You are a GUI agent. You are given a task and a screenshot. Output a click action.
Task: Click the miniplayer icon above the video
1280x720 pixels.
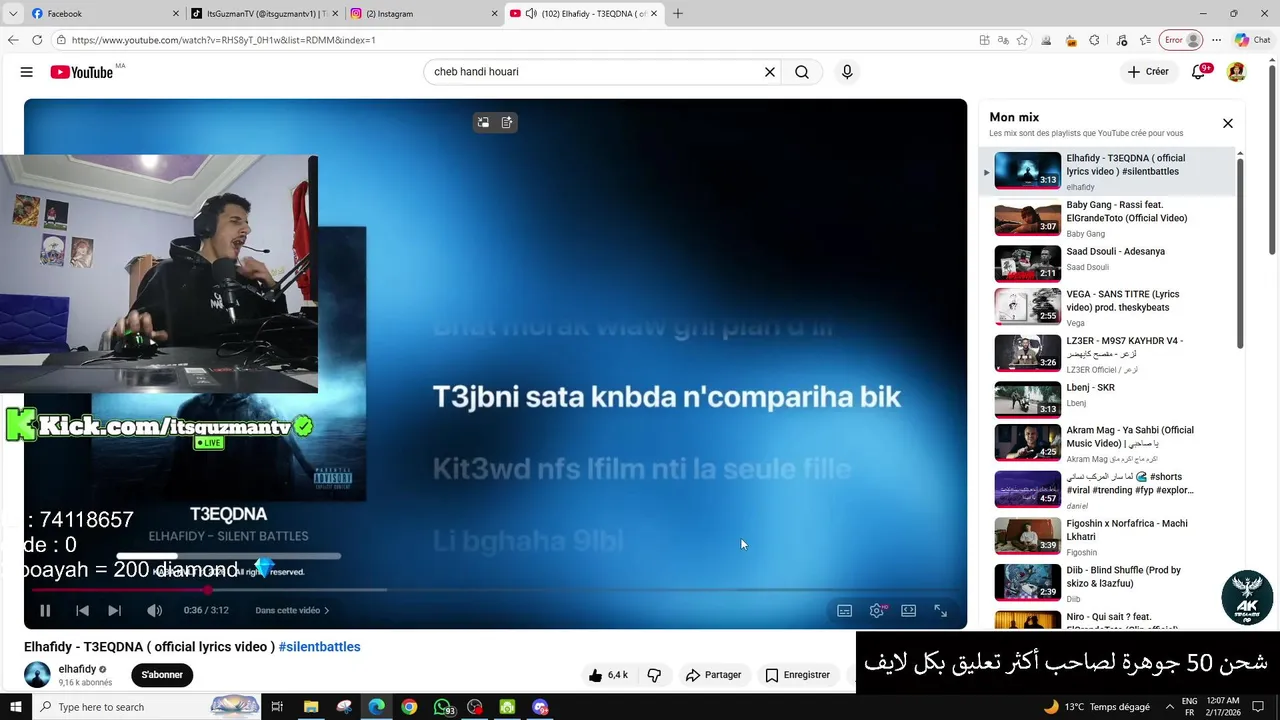(x=483, y=122)
